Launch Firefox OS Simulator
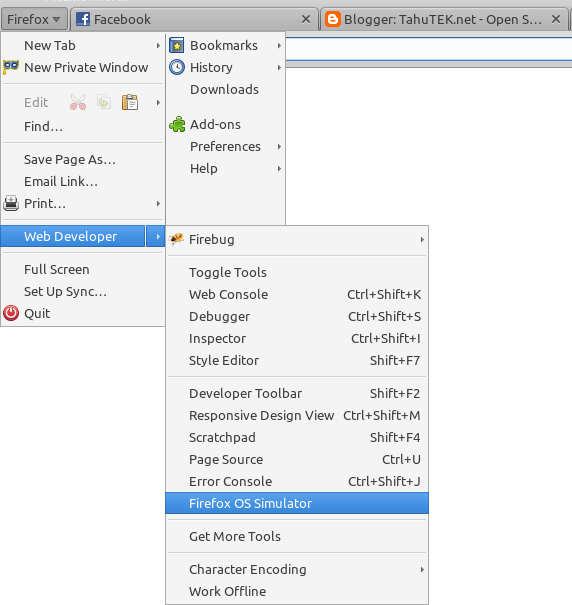 [x=297, y=503]
